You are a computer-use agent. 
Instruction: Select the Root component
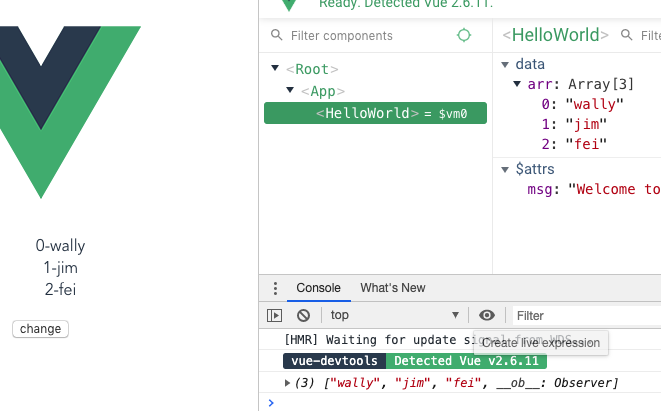pyautogui.click(x=312, y=69)
